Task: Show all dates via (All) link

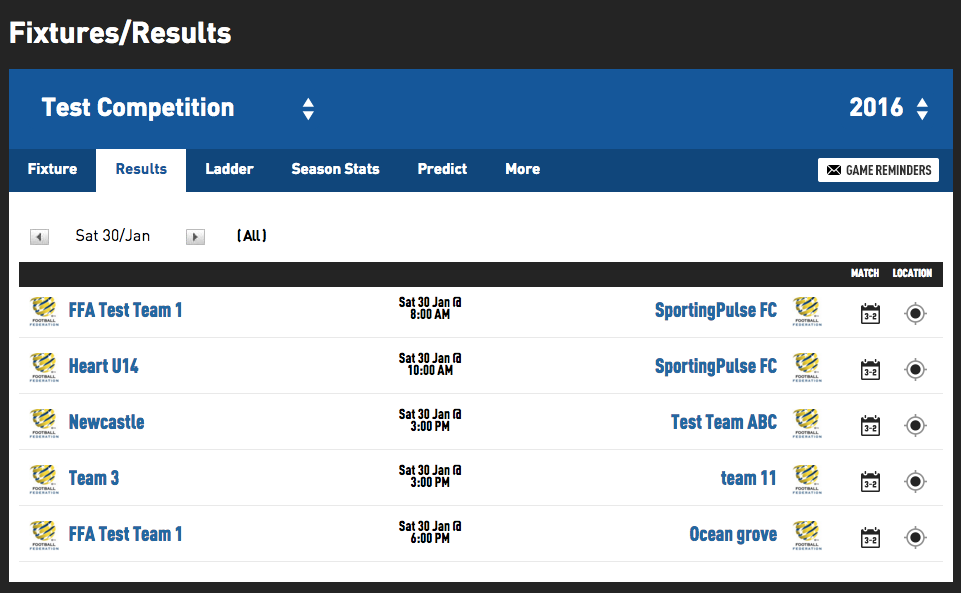Action: [252, 237]
